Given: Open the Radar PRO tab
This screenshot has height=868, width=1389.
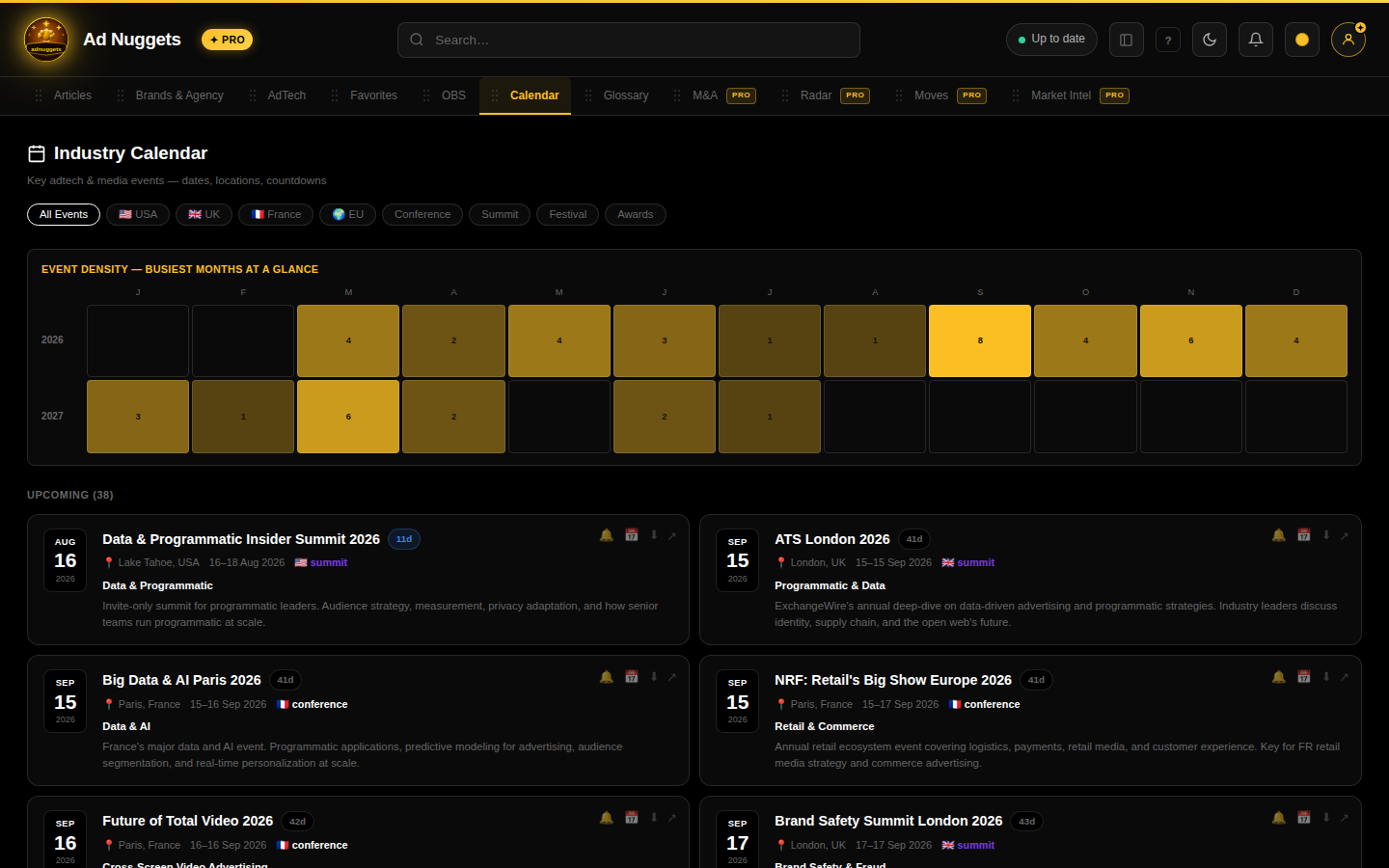Looking at the screenshot, I should (x=826, y=95).
